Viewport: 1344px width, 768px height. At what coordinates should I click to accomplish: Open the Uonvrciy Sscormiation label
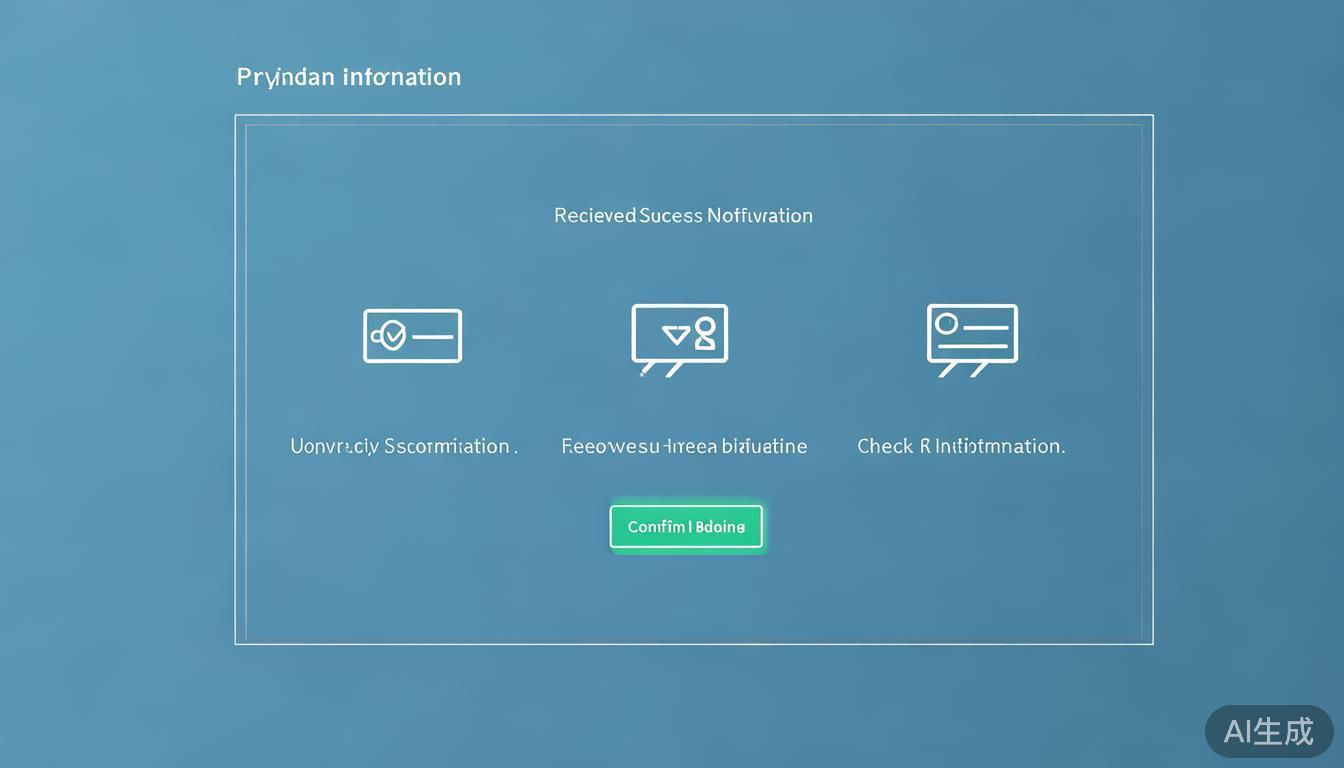403,446
